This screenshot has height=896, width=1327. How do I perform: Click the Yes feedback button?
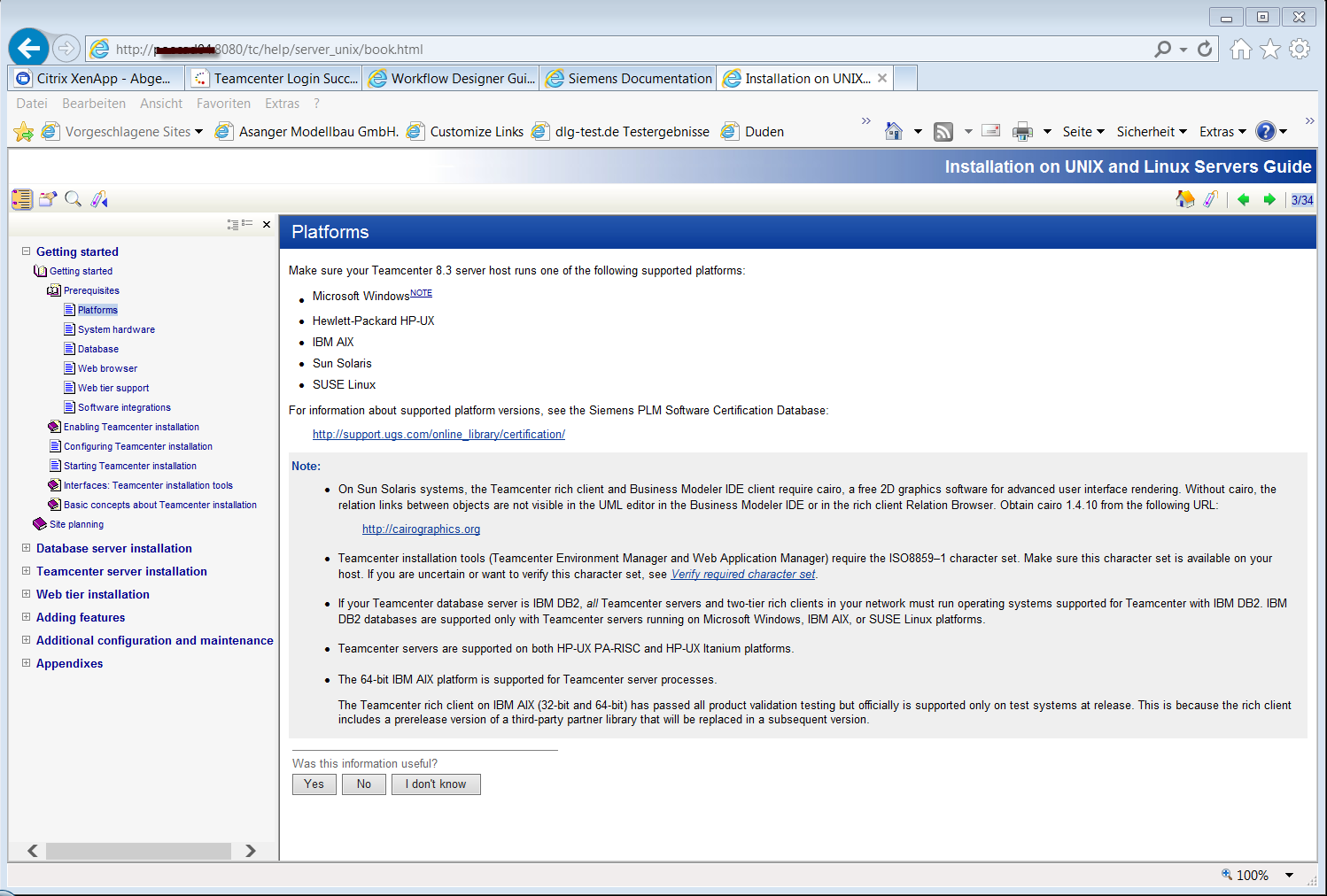click(x=314, y=784)
